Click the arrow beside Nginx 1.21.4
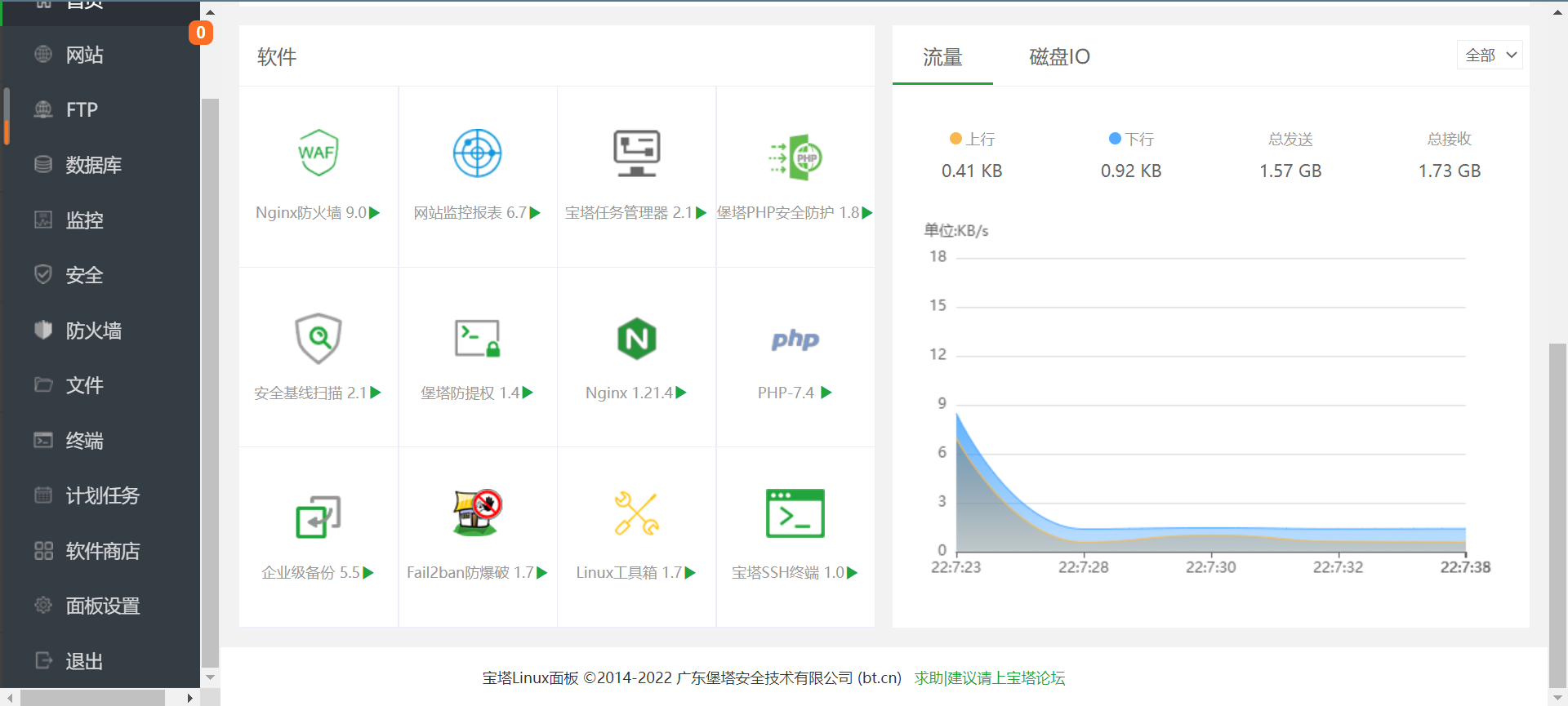This screenshot has height=706, width=1568. pos(681,393)
